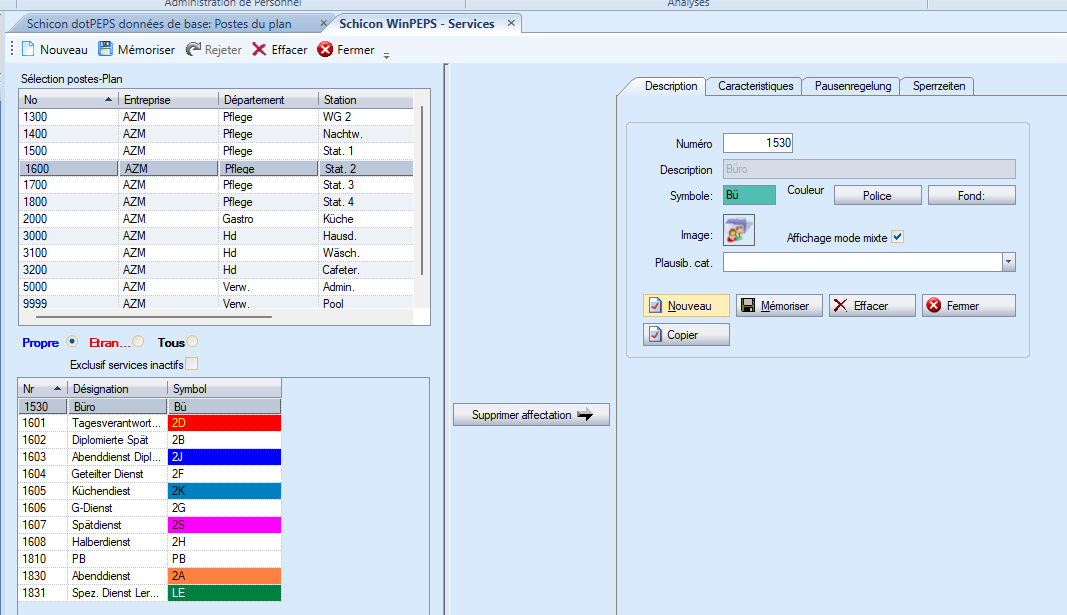Viewport: 1067px width, 615px height.
Task: Click the Police colour button
Action: click(x=877, y=196)
